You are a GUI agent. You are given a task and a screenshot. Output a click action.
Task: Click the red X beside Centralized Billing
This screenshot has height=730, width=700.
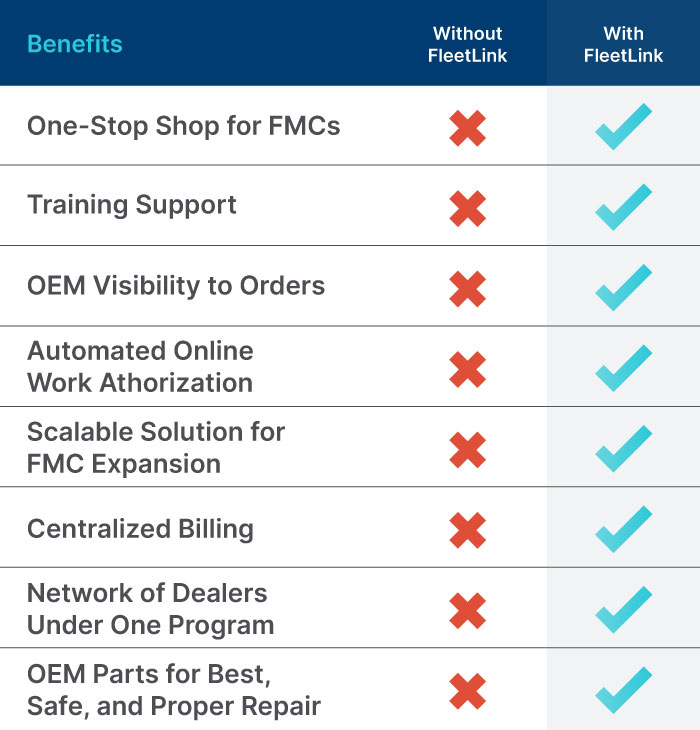pyautogui.click(x=467, y=531)
